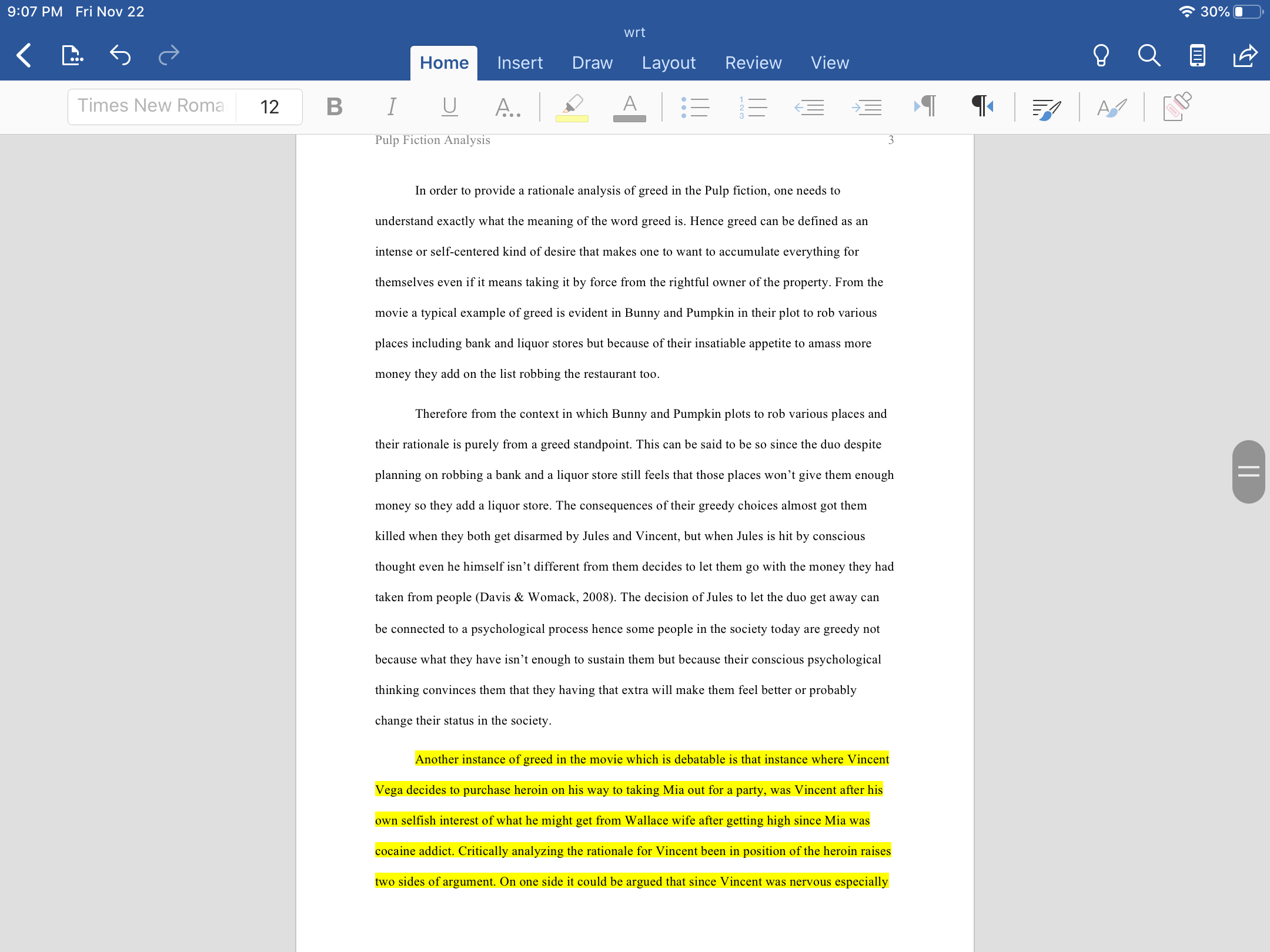The width and height of the screenshot is (1270, 952).
Task: Set right-to-left text direction
Action: (982, 106)
